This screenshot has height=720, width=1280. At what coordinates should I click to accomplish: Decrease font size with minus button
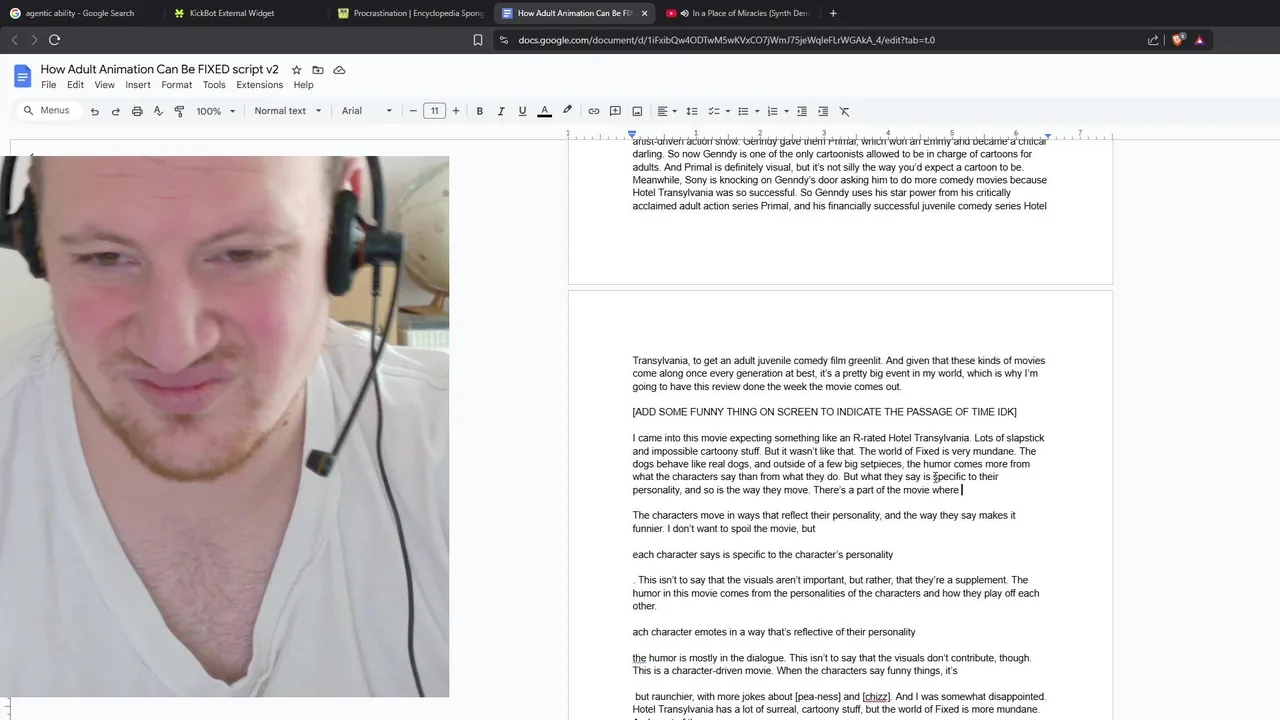click(413, 111)
